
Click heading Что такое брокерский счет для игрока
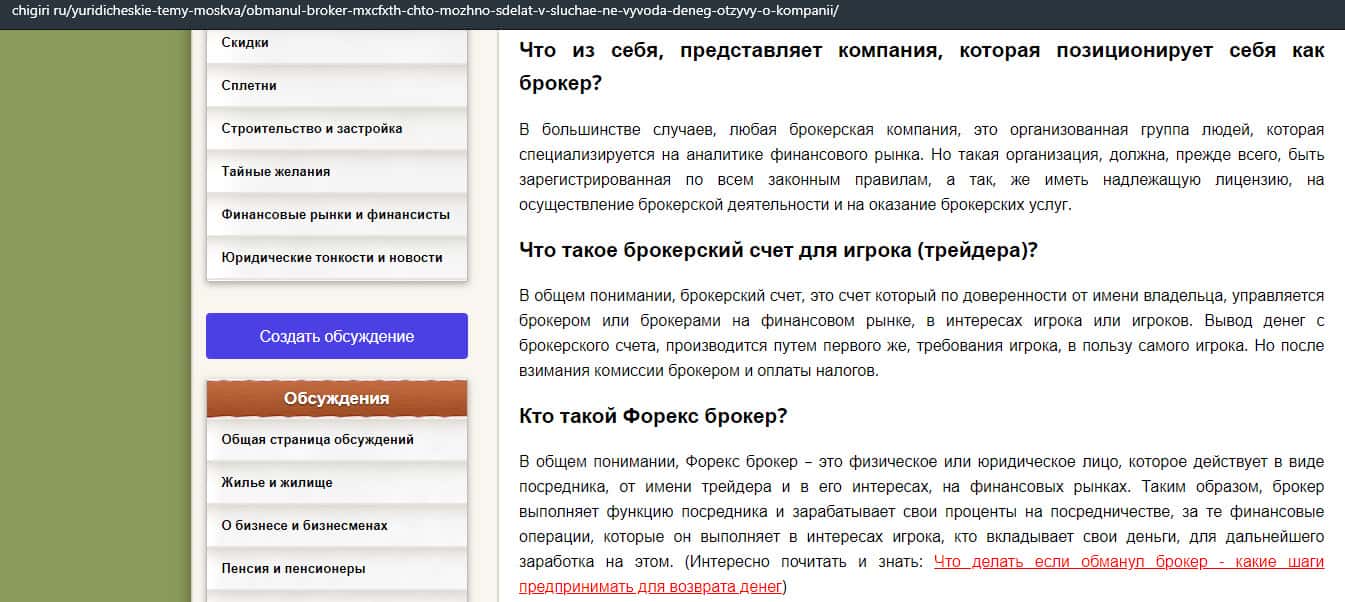tap(778, 251)
